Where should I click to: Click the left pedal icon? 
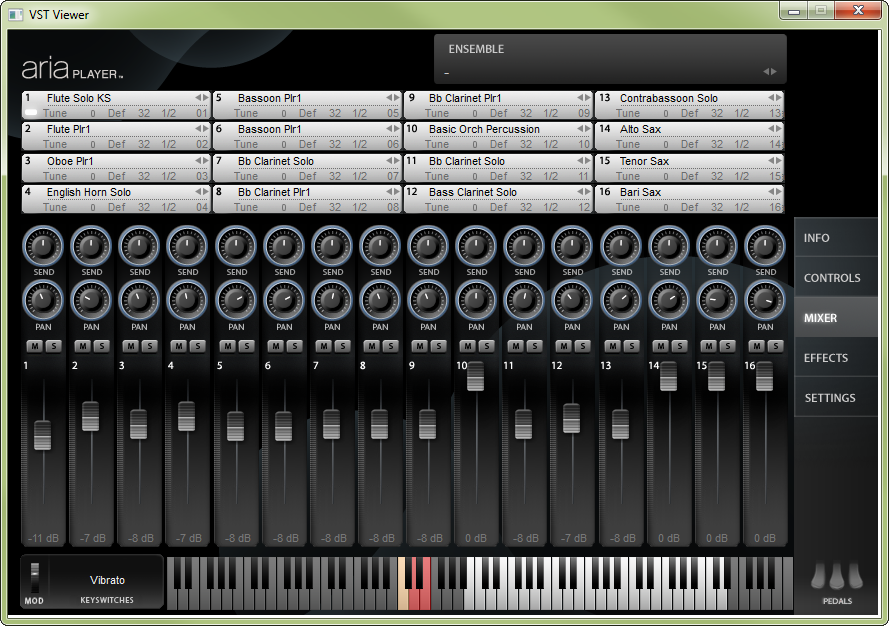point(818,577)
